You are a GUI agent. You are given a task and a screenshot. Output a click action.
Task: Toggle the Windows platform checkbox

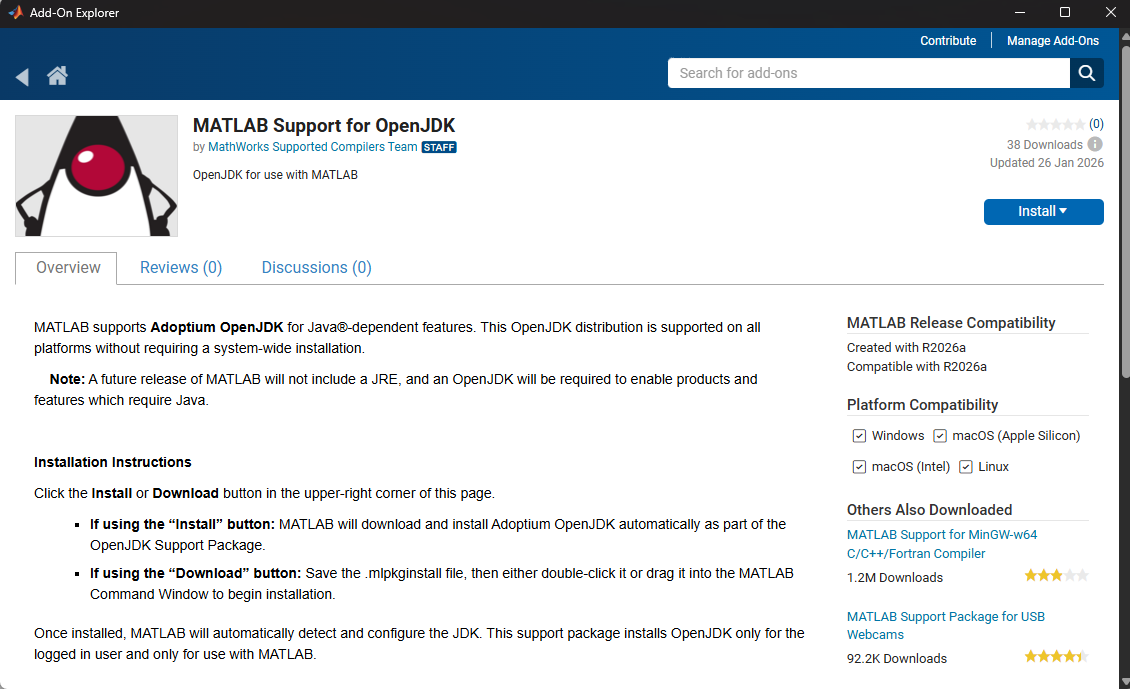tap(859, 436)
